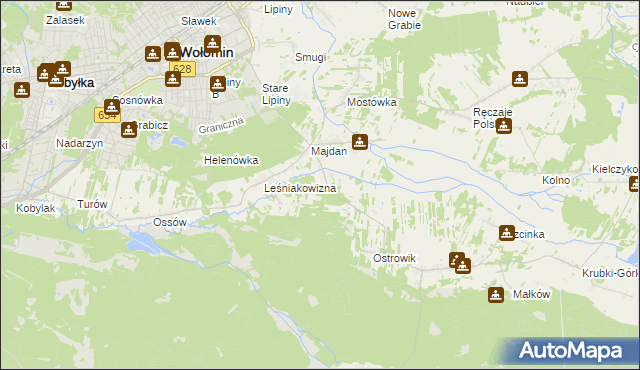
Task: Select the Mostówka label
Action: pyautogui.click(x=372, y=102)
